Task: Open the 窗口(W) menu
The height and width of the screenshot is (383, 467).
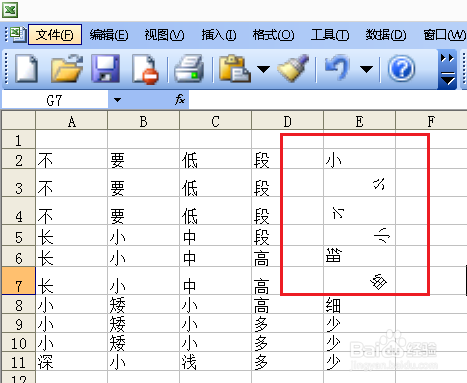Action: [445, 35]
